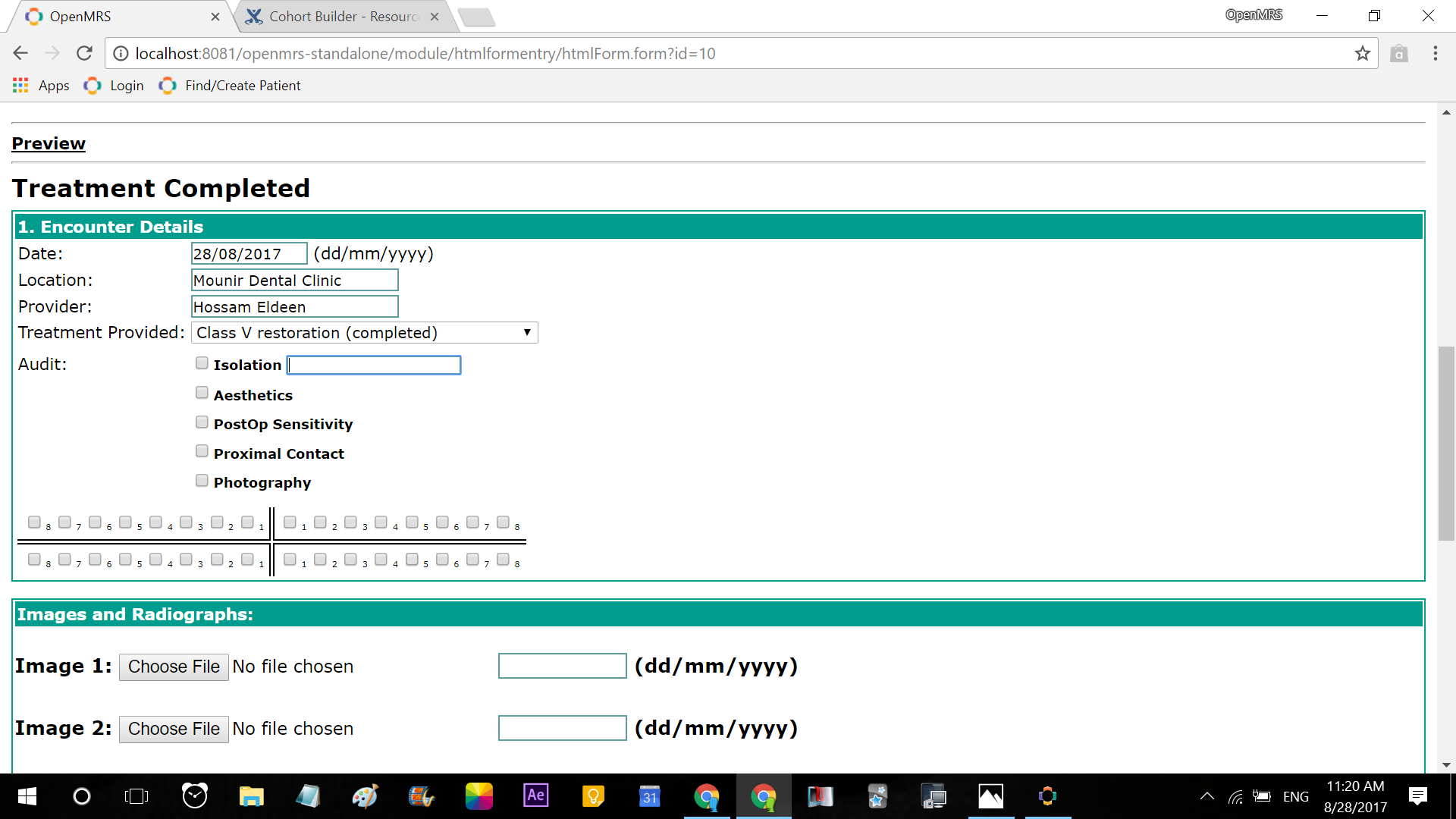
Task: Click Choose File button for Image 2
Action: [x=173, y=727]
